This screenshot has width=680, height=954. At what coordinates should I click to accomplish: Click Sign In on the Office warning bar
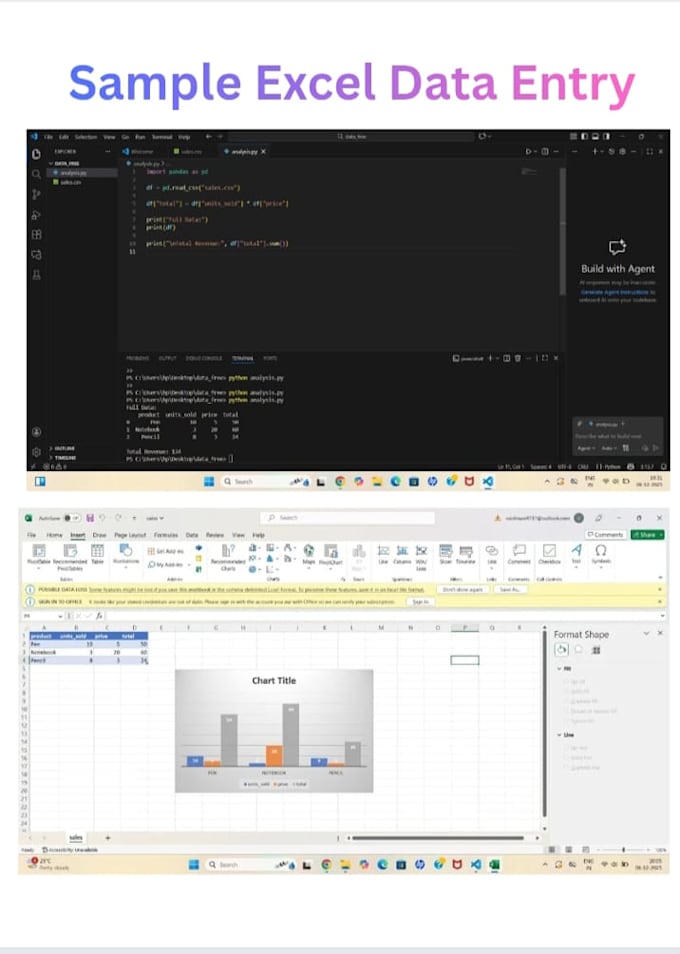click(420, 602)
